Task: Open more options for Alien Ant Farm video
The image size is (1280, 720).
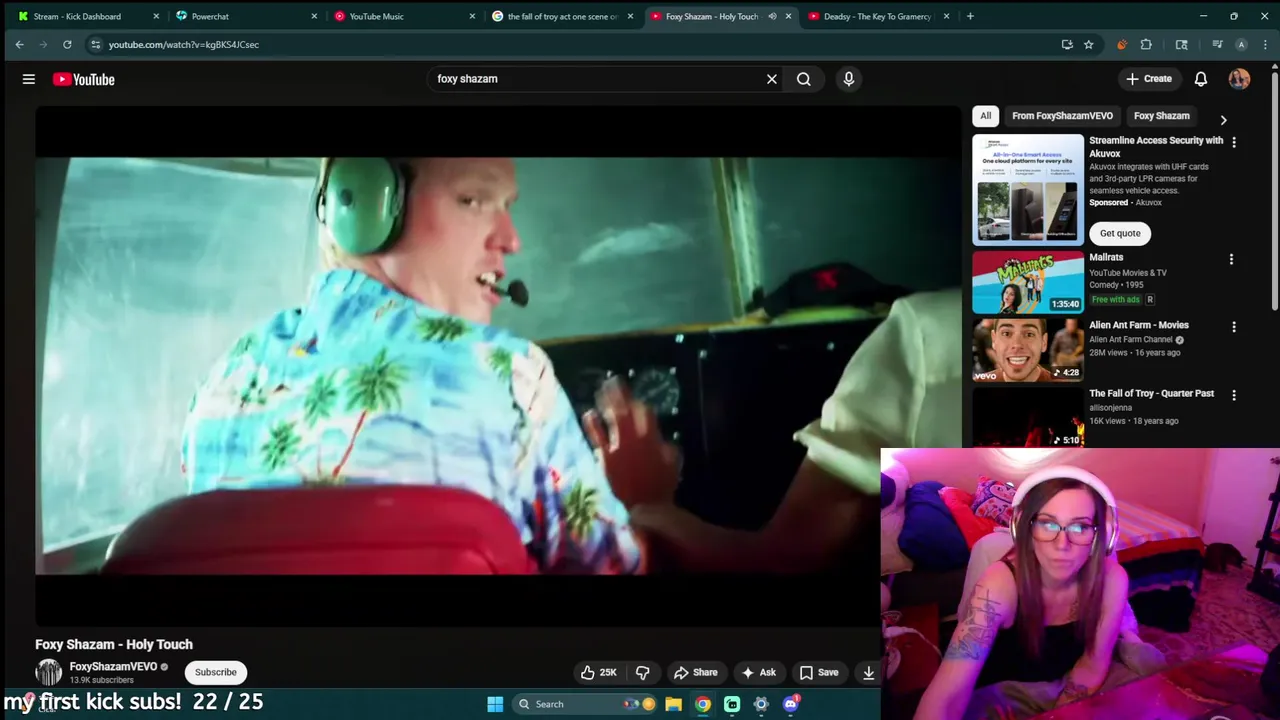Action: [1233, 327]
